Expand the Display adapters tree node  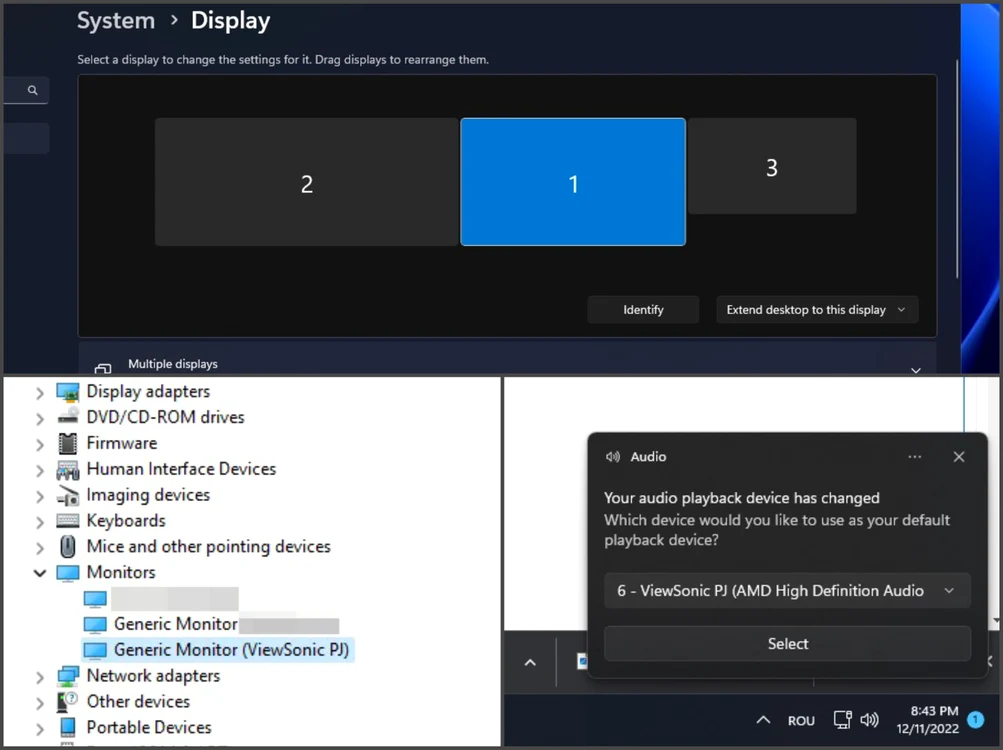(40, 392)
